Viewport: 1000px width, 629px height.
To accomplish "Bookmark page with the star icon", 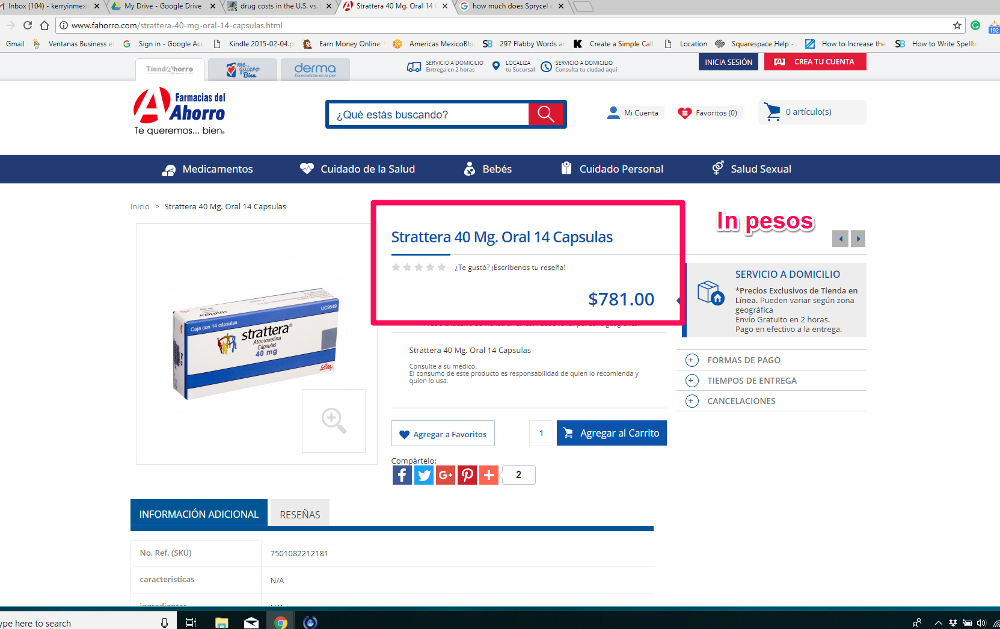I will point(957,26).
